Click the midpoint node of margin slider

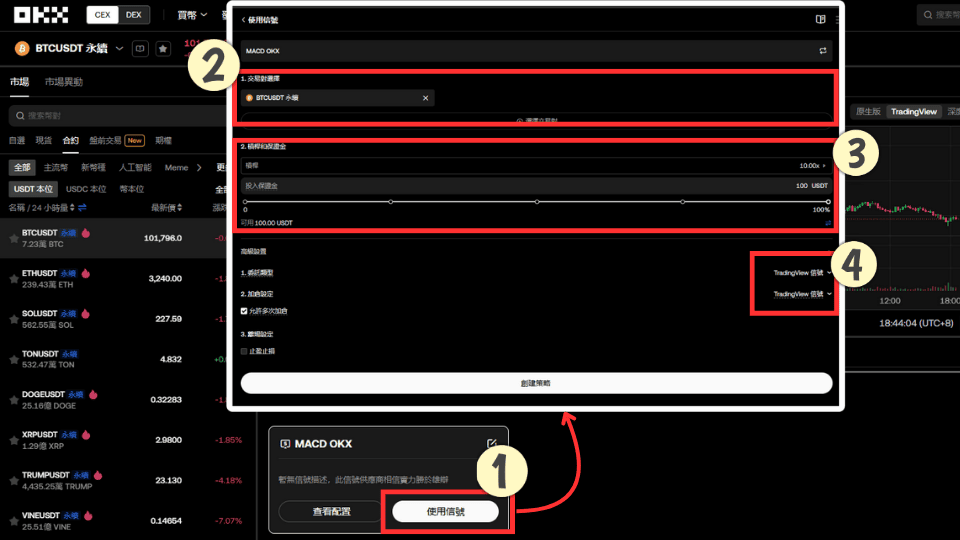click(x=536, y=201)
